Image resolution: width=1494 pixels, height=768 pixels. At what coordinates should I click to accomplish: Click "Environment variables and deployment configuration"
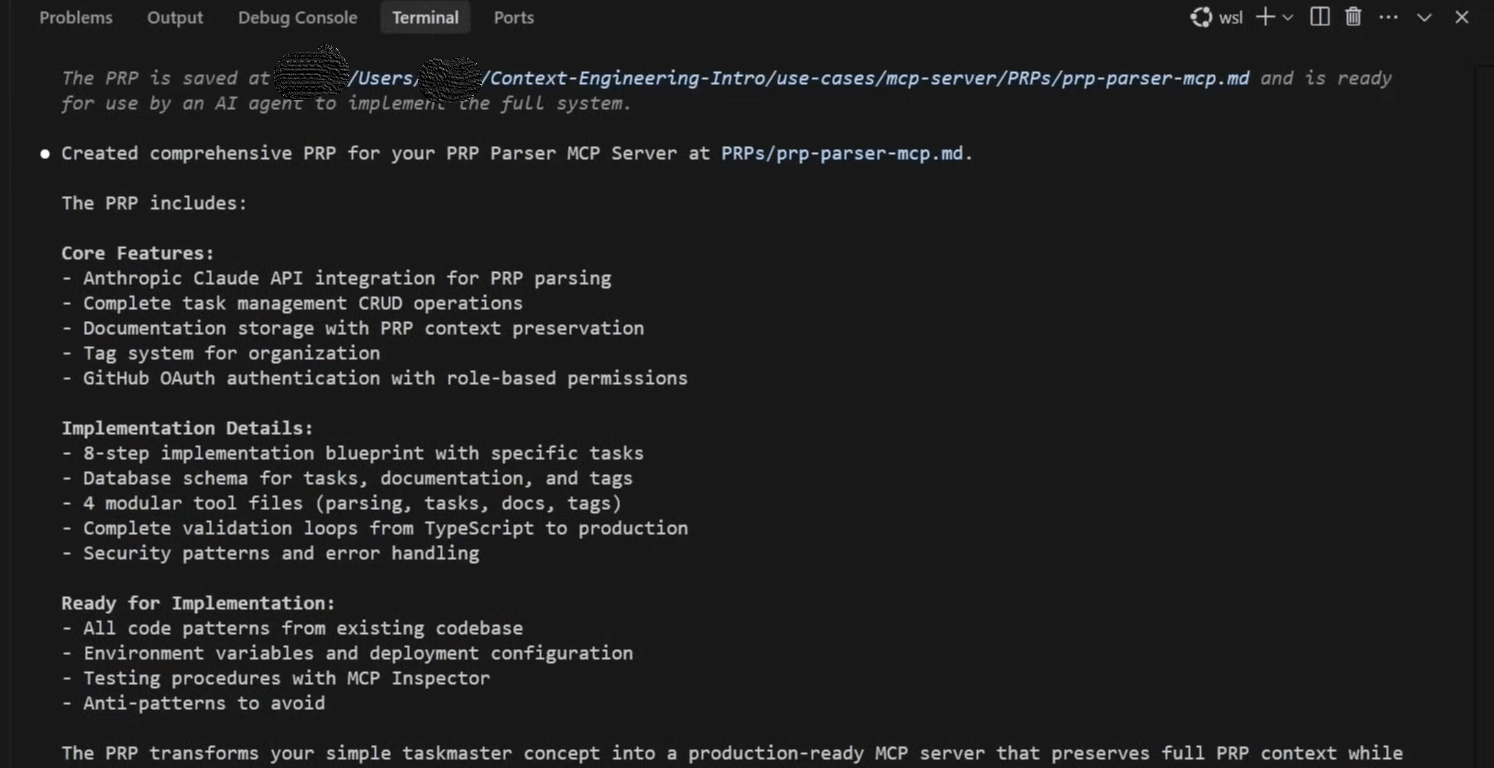pyautogui.click(x=358, y=653)
